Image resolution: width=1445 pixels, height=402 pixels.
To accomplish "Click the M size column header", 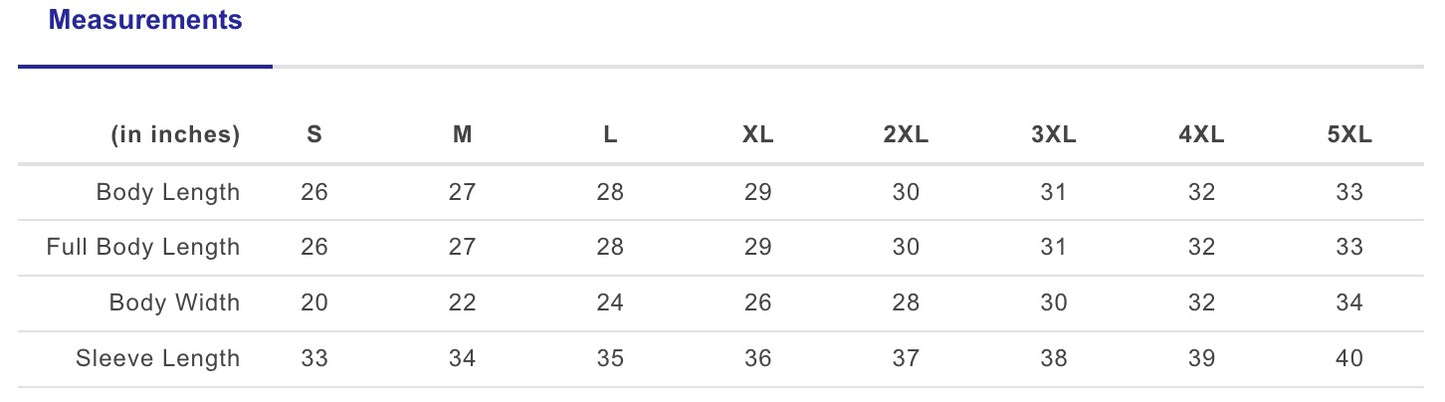I will tap(462, 135).
